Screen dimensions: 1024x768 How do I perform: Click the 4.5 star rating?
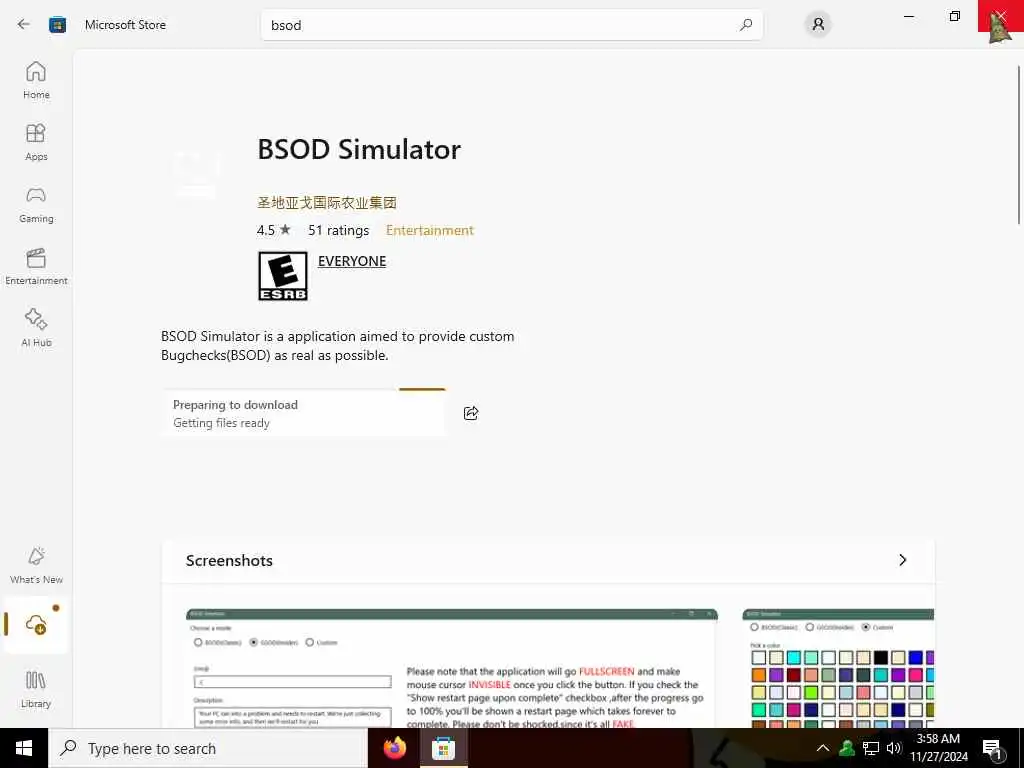click(274, 230)
